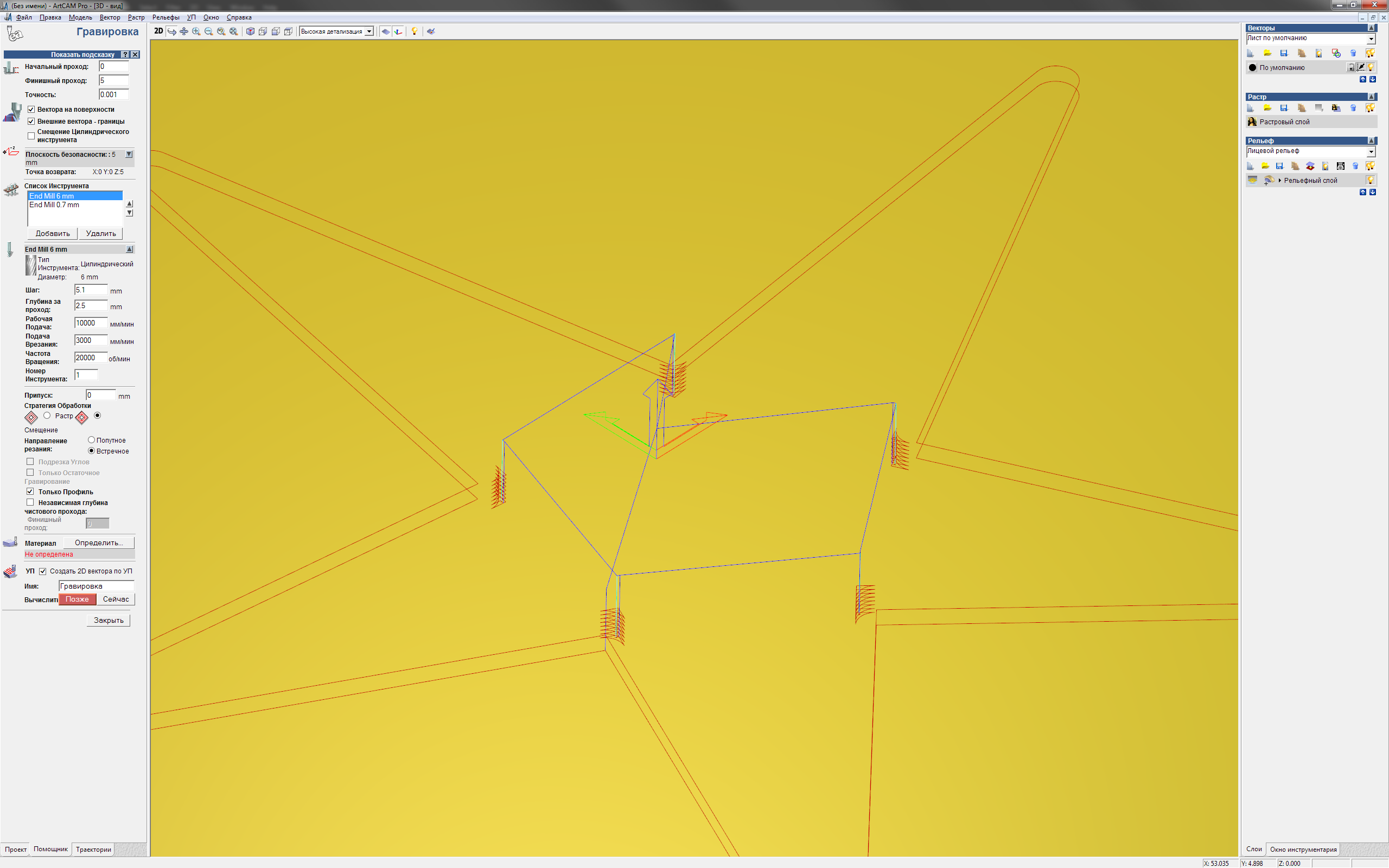Viewport: 1389px width, 868px height.
Task: Switch to Траектории tab
Action: (x=93, y=850)
